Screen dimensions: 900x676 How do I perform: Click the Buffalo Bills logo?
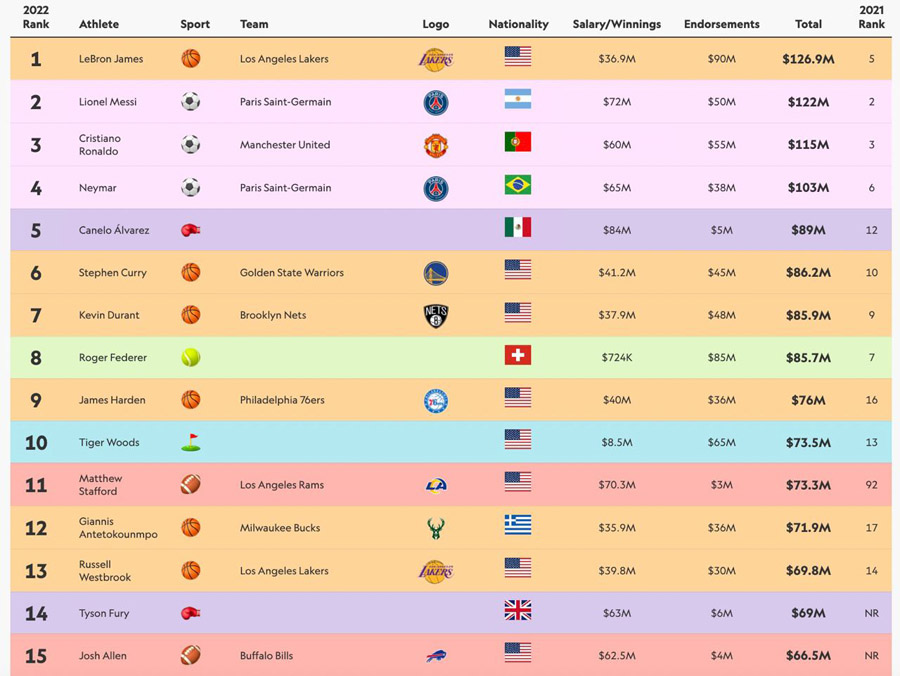(436, 656)
